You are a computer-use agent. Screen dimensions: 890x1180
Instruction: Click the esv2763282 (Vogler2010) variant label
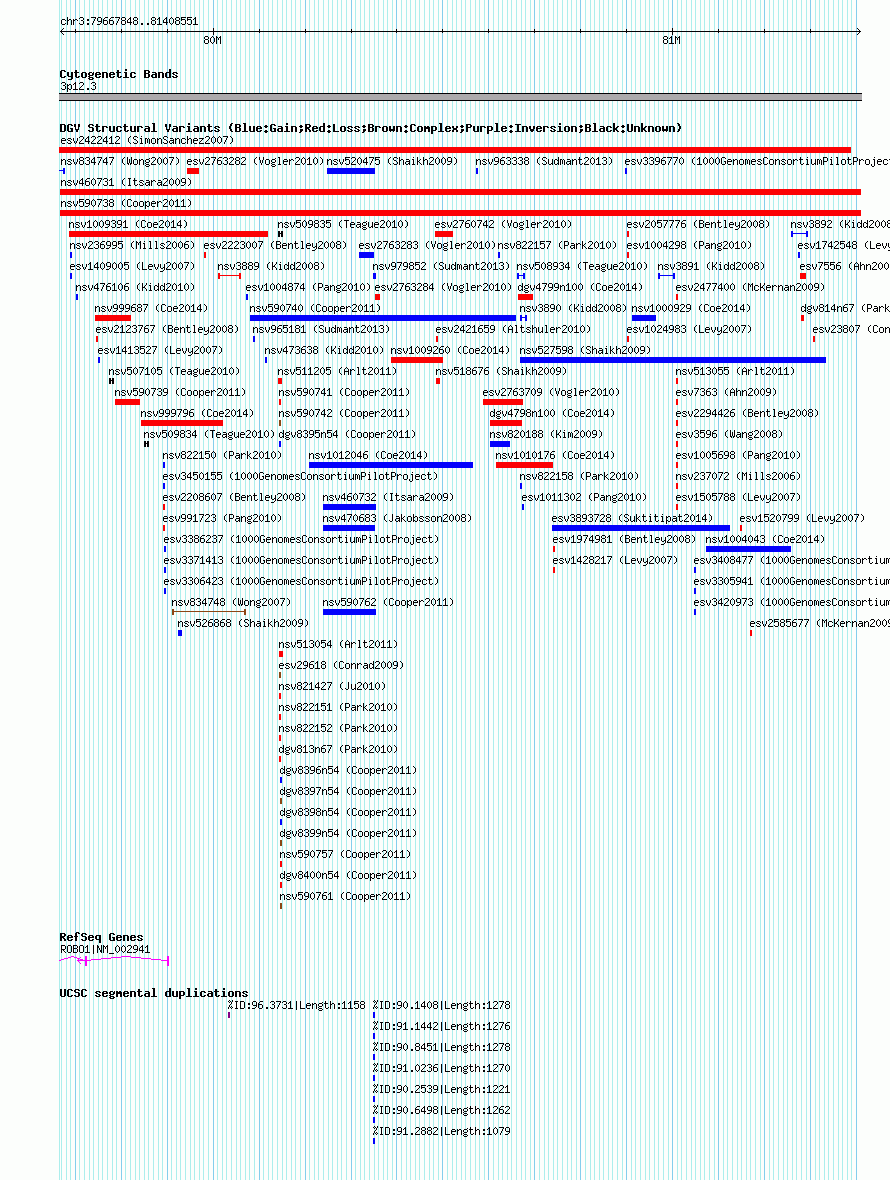pyautogui.click(x=255, y=161)
